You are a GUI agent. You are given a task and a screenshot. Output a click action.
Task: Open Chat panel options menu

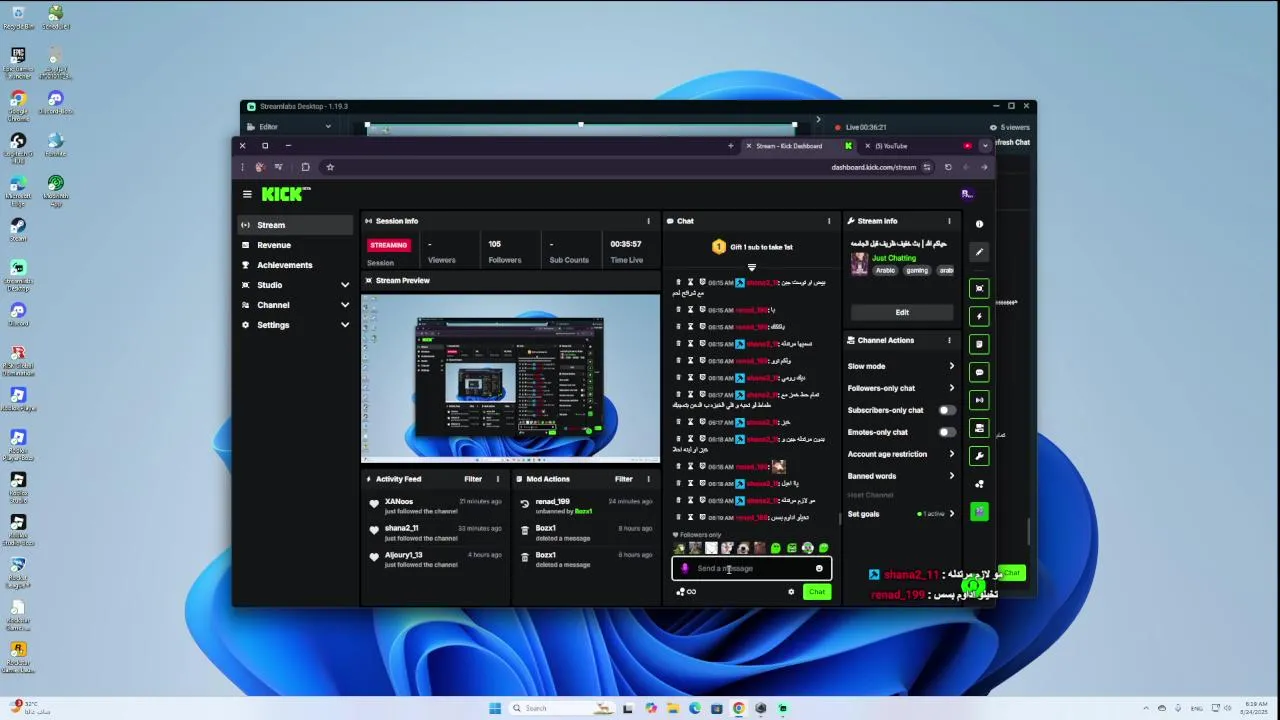click(828, 221)
